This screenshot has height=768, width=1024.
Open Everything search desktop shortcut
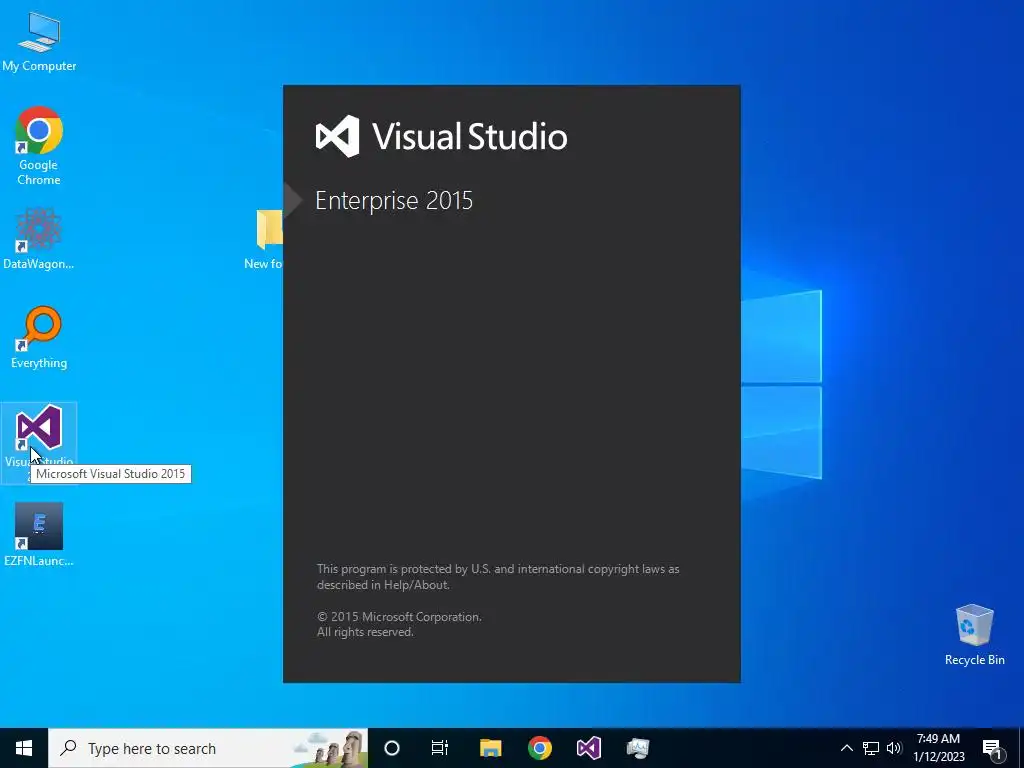[x=39, y=338]
